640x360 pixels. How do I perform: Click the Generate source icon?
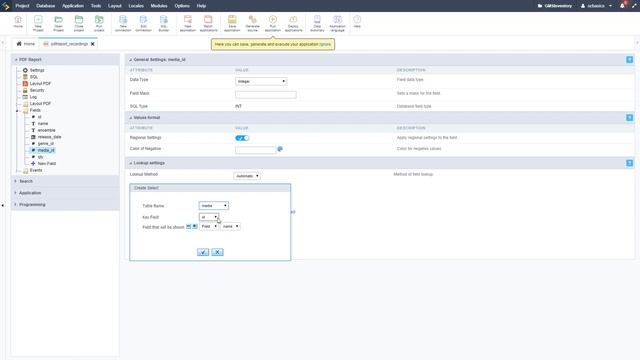coord(252,23)
